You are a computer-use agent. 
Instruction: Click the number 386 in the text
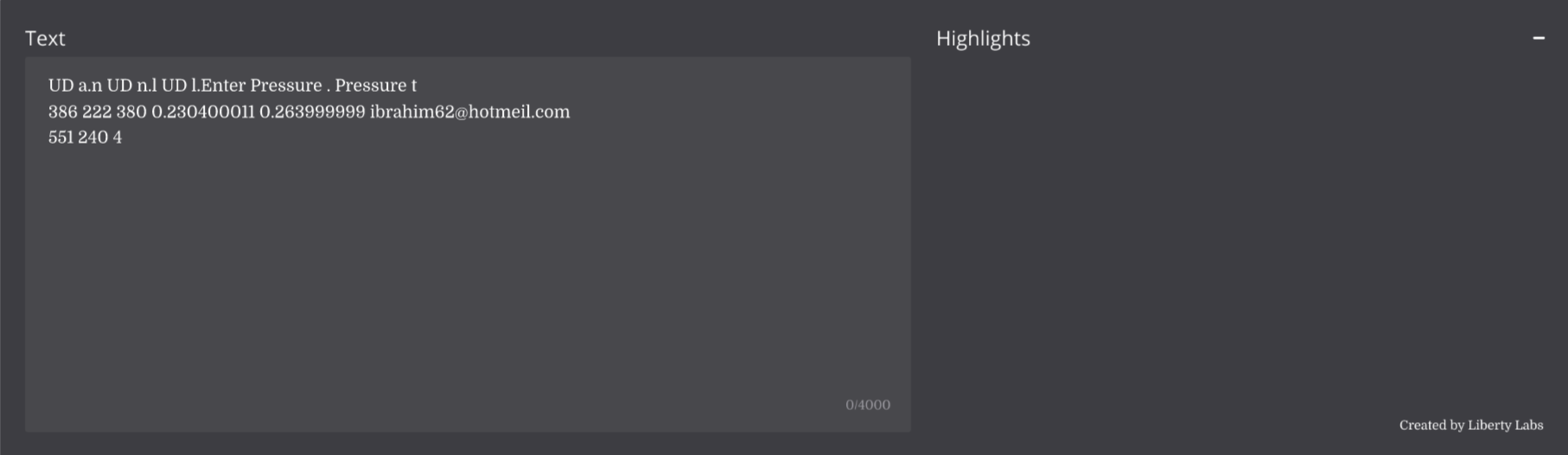point(62,112)
